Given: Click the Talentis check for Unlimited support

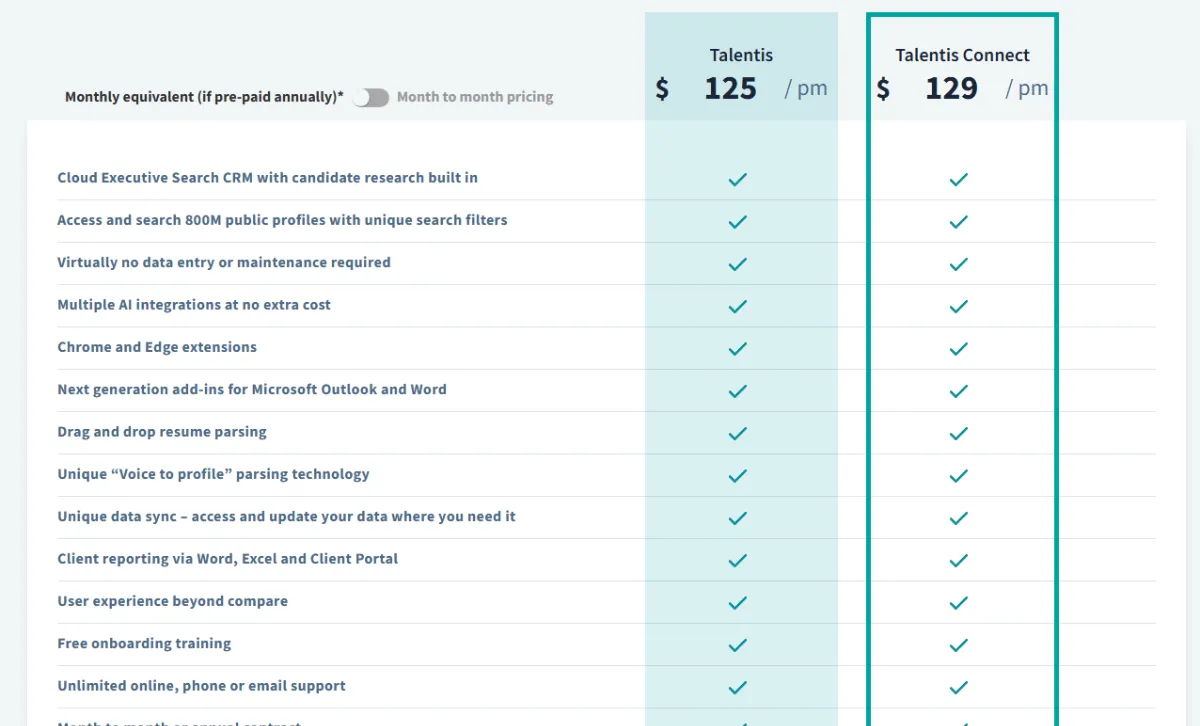Looking at the screenshot, I should click(x=738, y=687).
